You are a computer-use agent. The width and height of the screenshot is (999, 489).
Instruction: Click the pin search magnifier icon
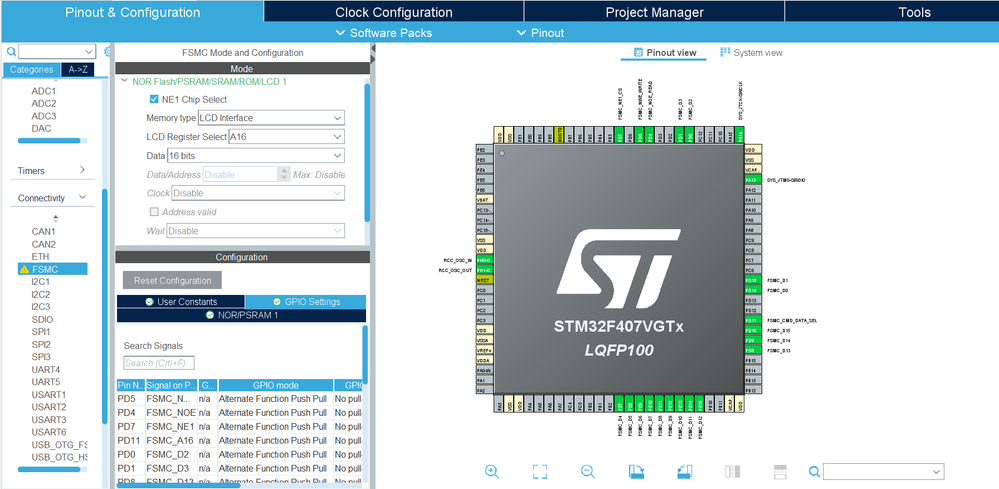click(814, 471)
